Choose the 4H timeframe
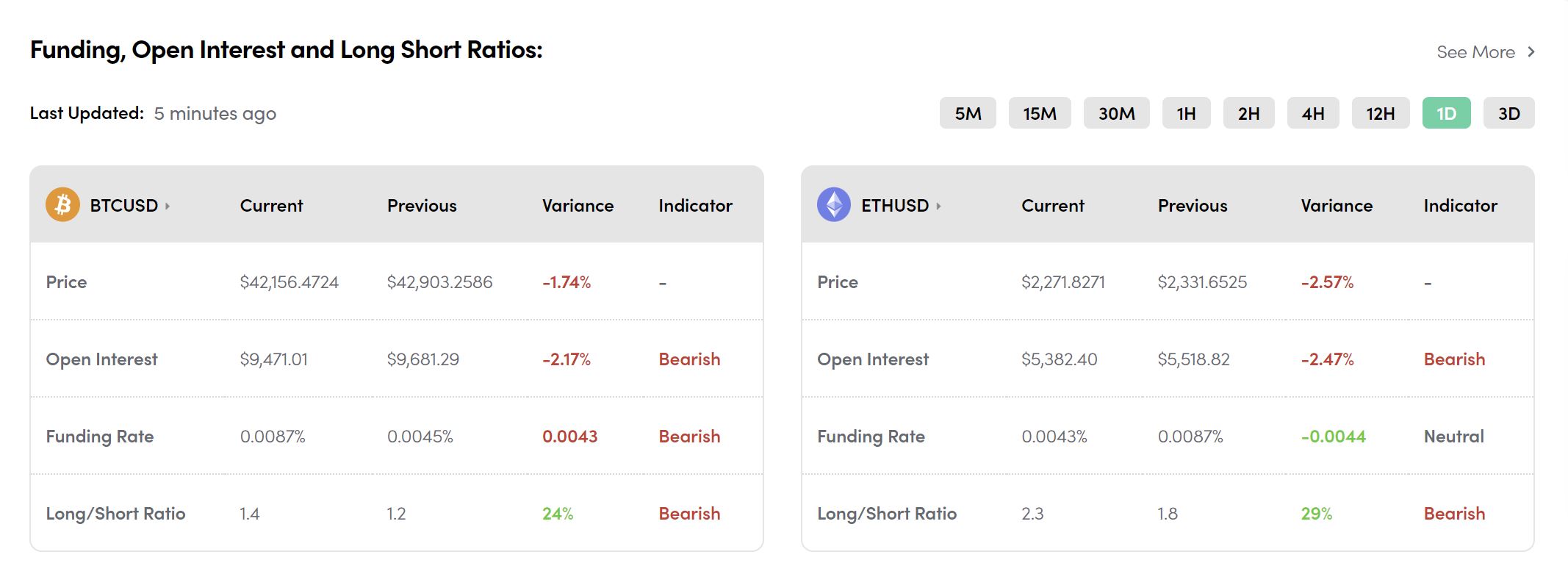This screenshot has height=585, width=1568. [1313, 113]
